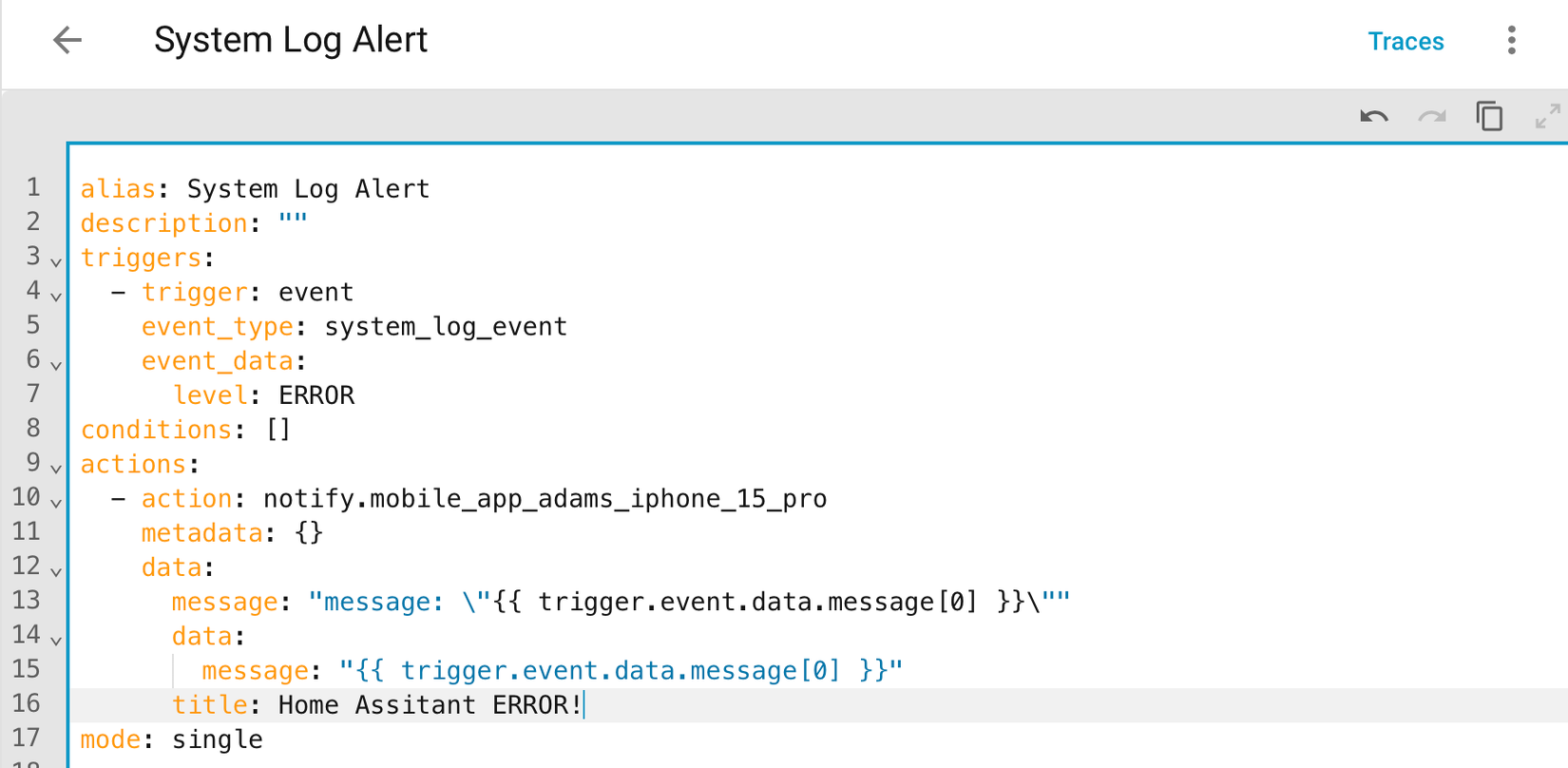The image size is (1568, 768).
Task: Copy automation YAML to clipboard
Action: [x=1489, y=116]
